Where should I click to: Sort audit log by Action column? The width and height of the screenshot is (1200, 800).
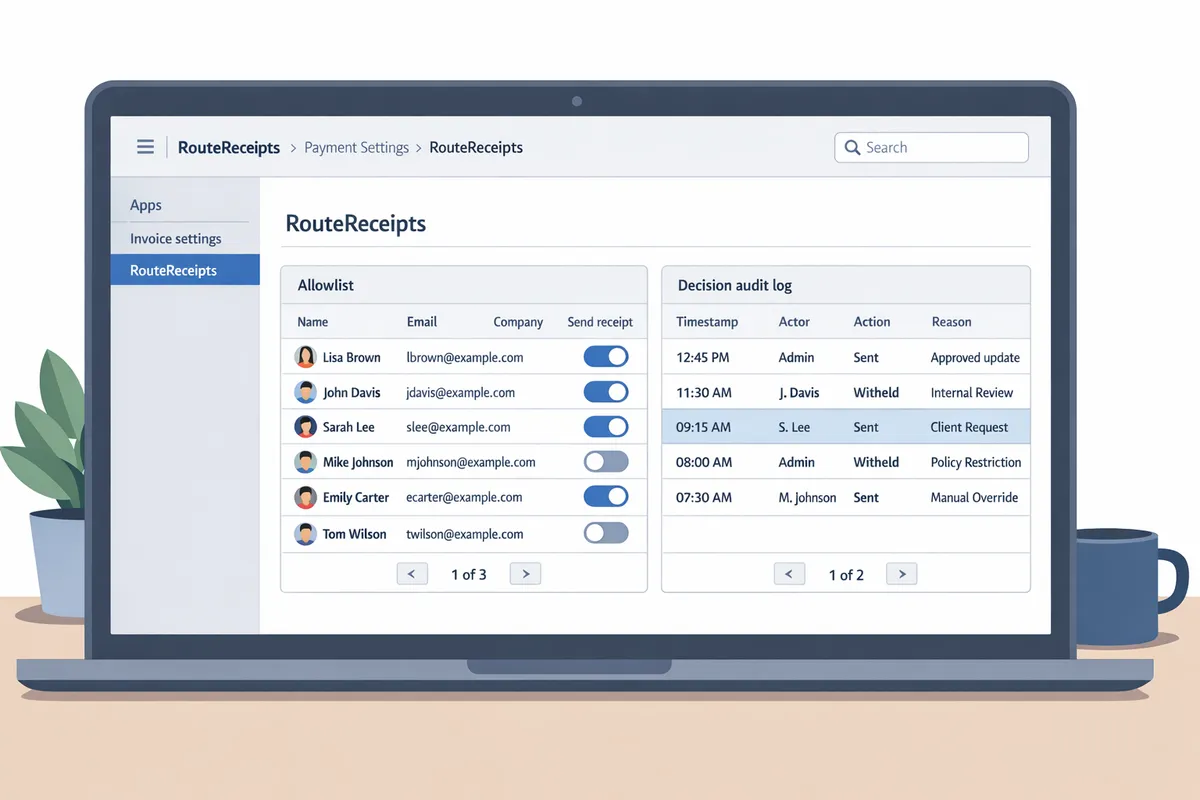pos(872,322)
